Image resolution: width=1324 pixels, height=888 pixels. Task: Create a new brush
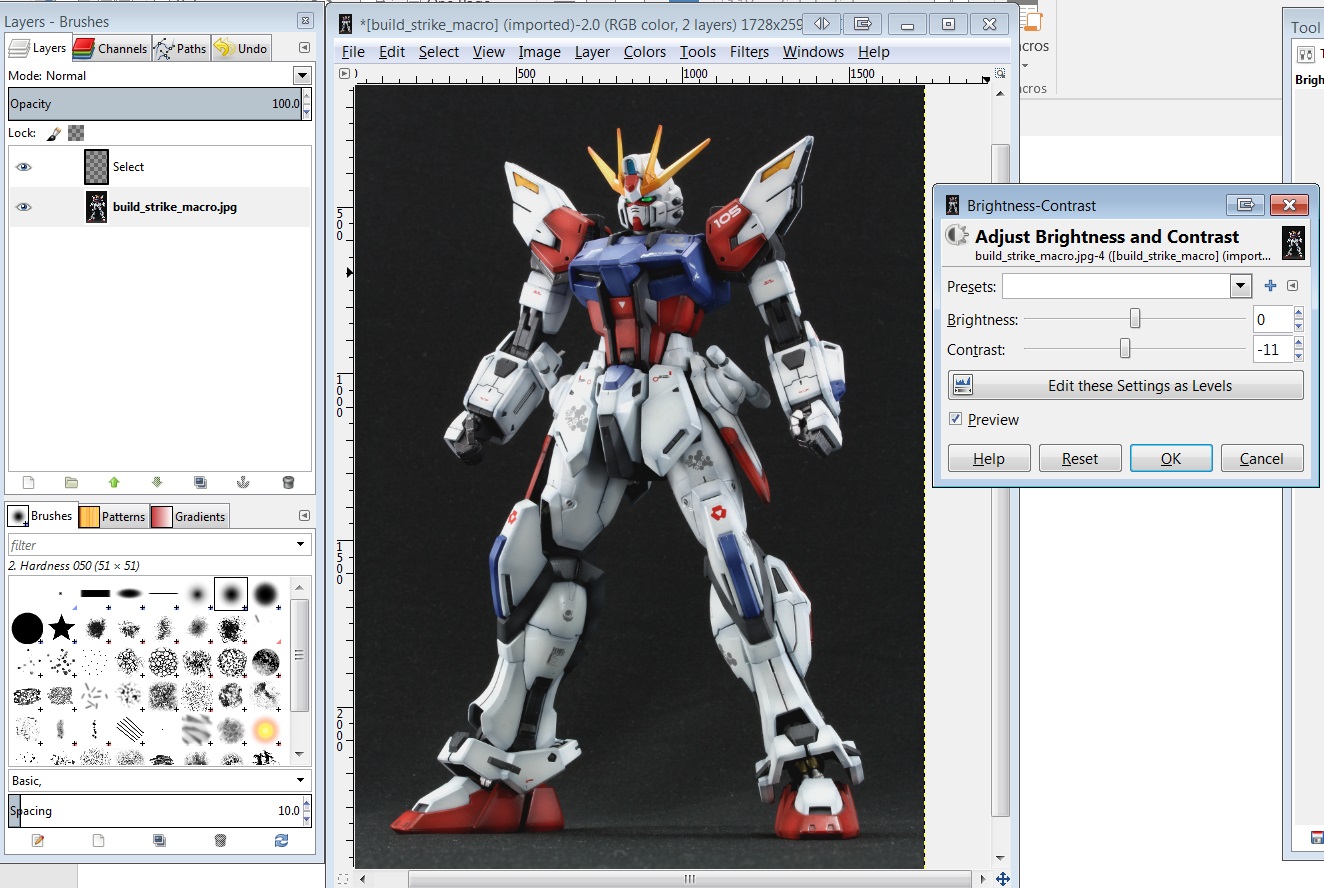click(98, 840)
